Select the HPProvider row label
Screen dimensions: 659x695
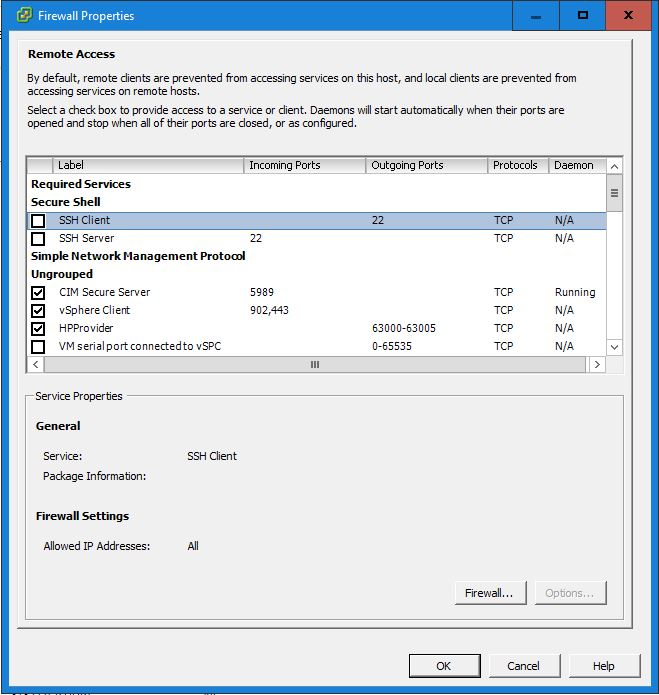pos(86,328)
